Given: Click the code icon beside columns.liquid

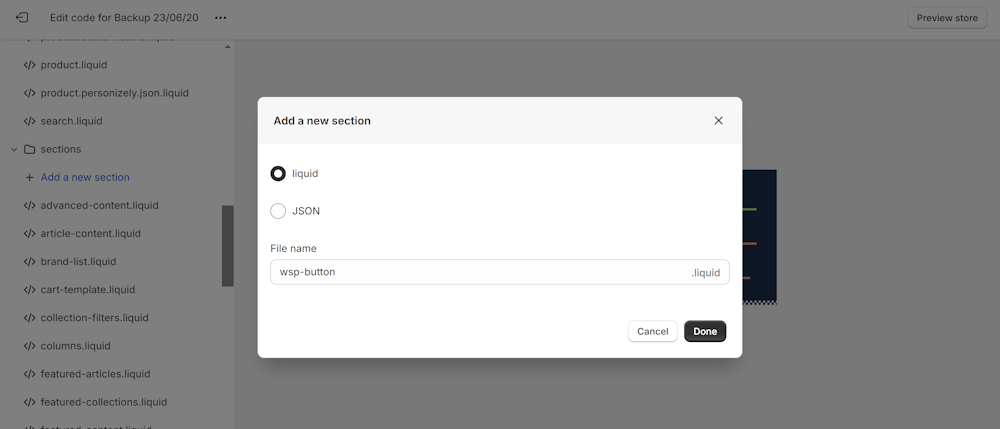Looking at the screenshot, I should point(30,346).
